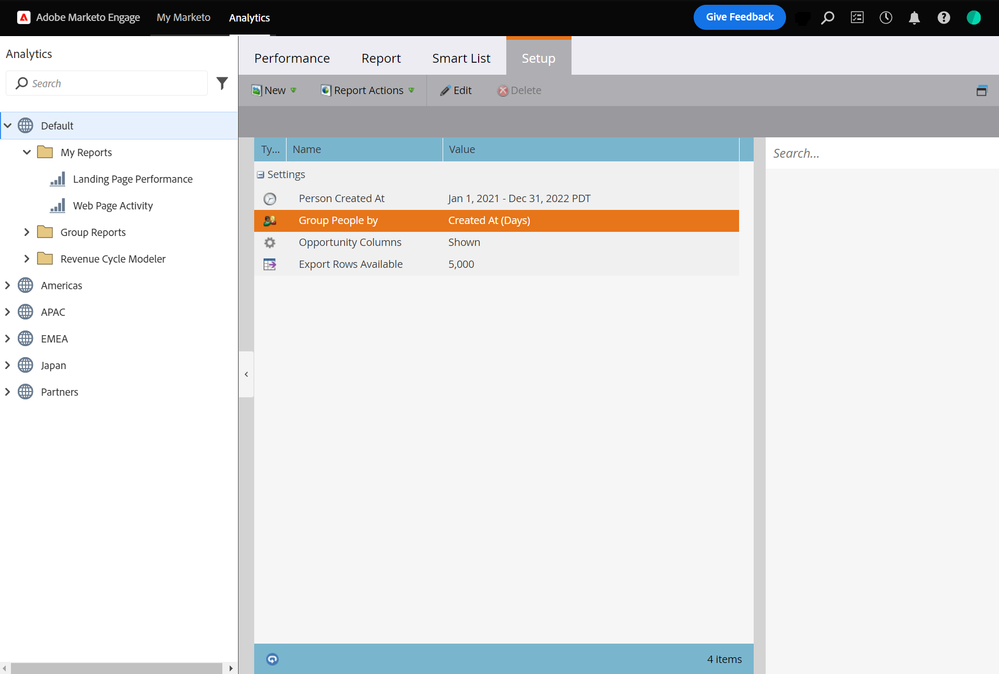Open the global search magnifier icon

pyautogui.click(x=828, y=18)
